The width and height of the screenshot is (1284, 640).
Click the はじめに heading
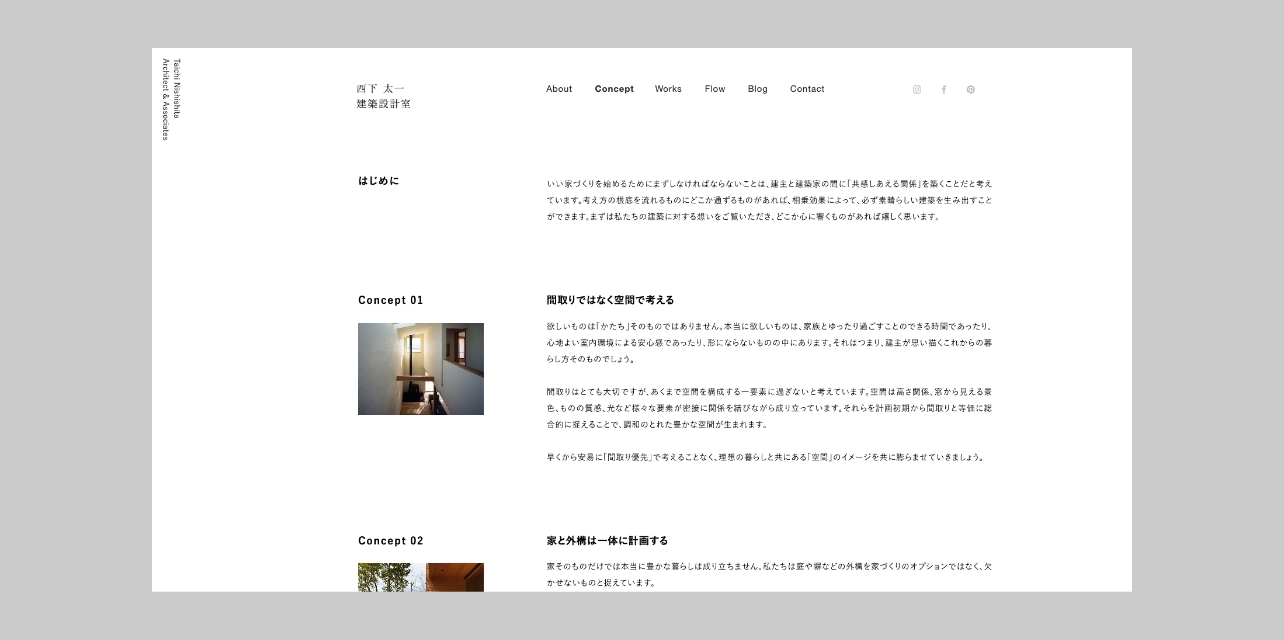(x=378, y=181)
